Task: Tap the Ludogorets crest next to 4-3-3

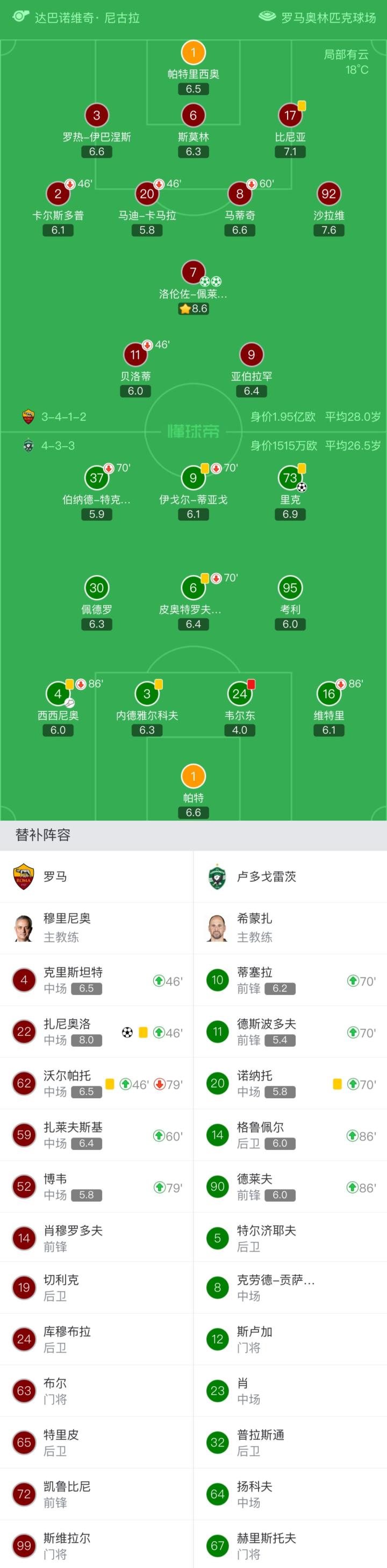Action: (28, 446)
